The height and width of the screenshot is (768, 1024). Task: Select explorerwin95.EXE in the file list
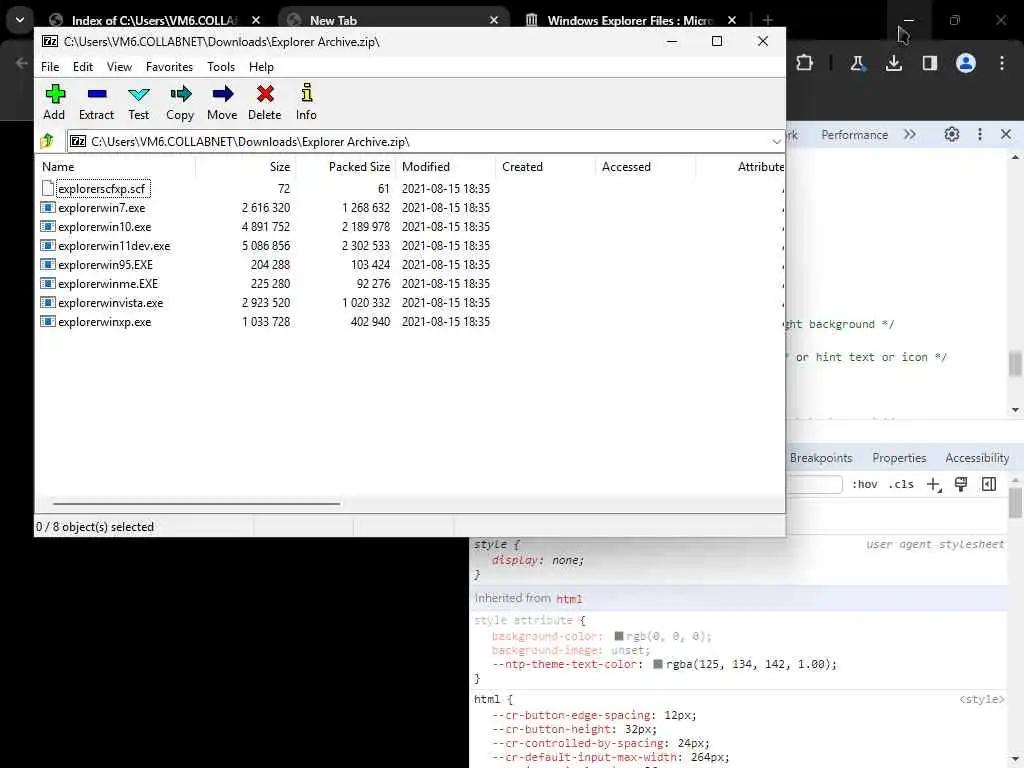coord(105,264)
